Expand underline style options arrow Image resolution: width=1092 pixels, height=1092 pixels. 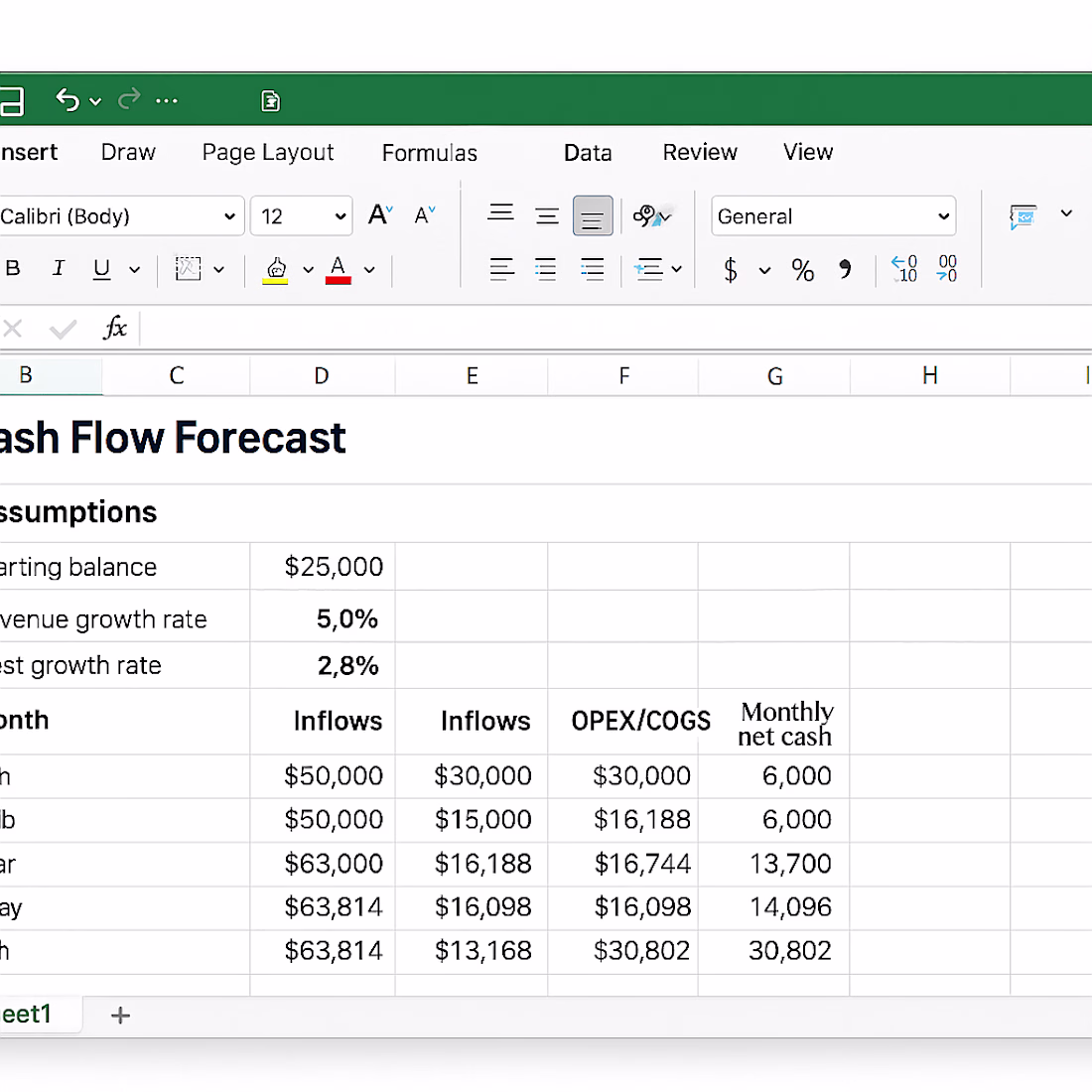click(134, 269)
